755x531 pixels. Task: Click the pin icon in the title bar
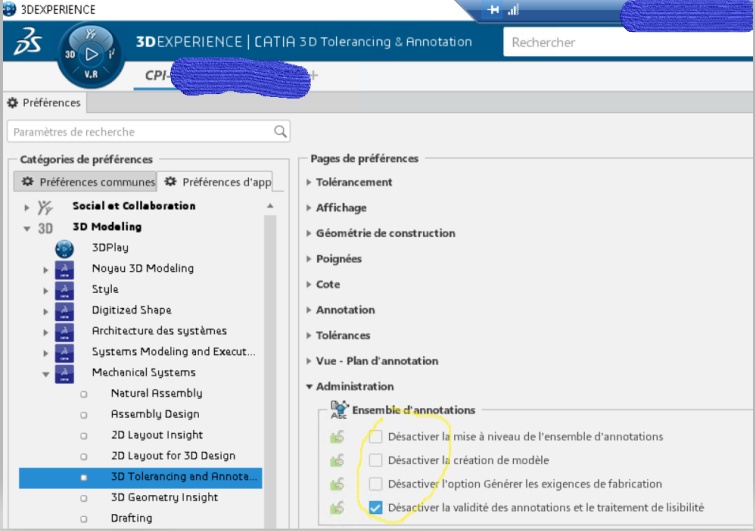493,10
